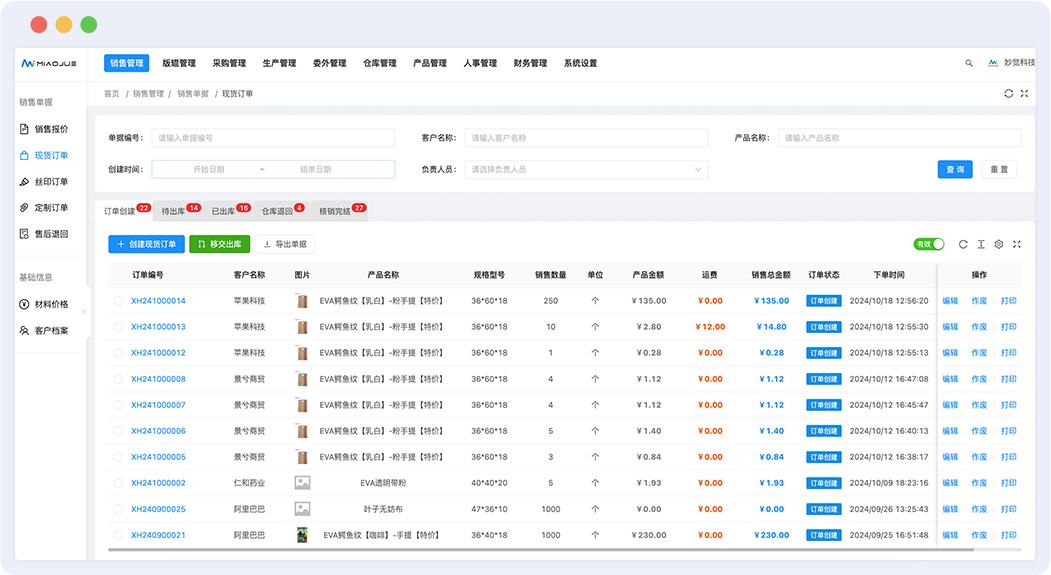Click 打印 for order XH241000008
This screenshot has height=575, width=1051.
click(x=1008, y=379)
